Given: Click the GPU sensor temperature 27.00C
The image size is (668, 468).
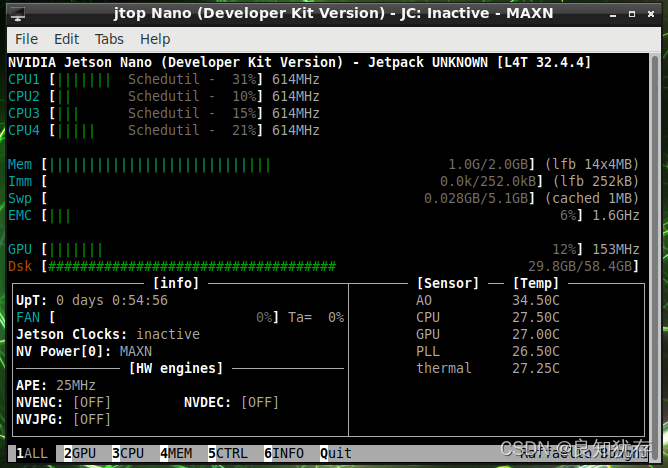Looking at the screenshot, I should pos(536,334).
